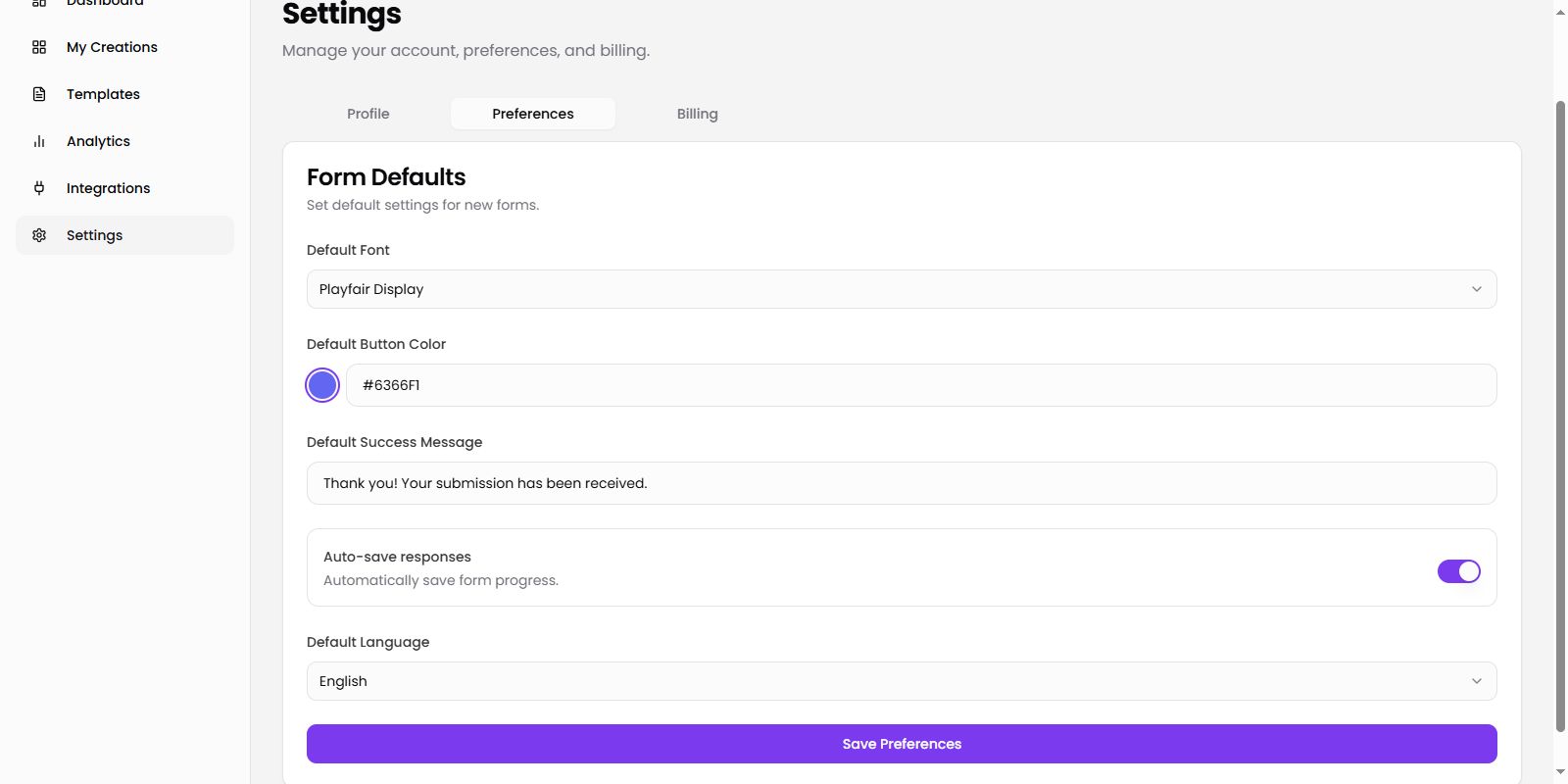Open the Default Font dropdown showing Playfair Display
The height and width of the screenshot is (784, 1568).
tap(902, 289)
